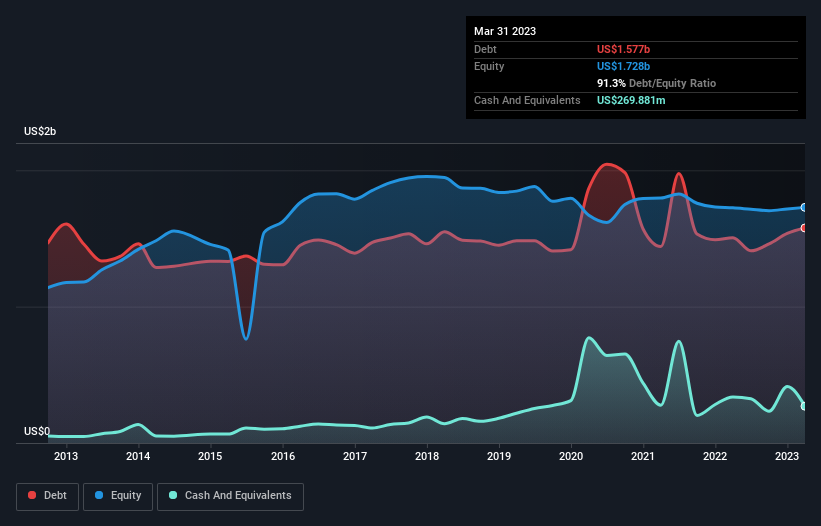The height and width of the screenshot is (526, 821).
Task: Click Cash And Equivalents label in tooltip
Action: pyautogui.click(x=527, y=100)
